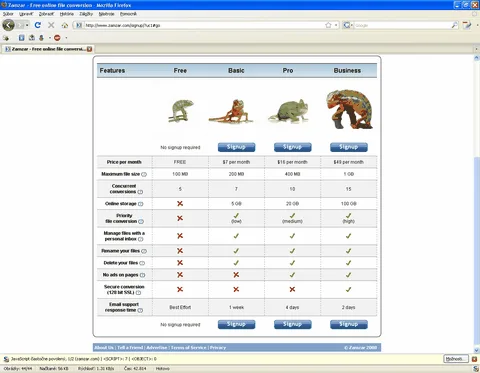
Task: Open the back/forward history dropdown arrow
Action: [27, 25]
